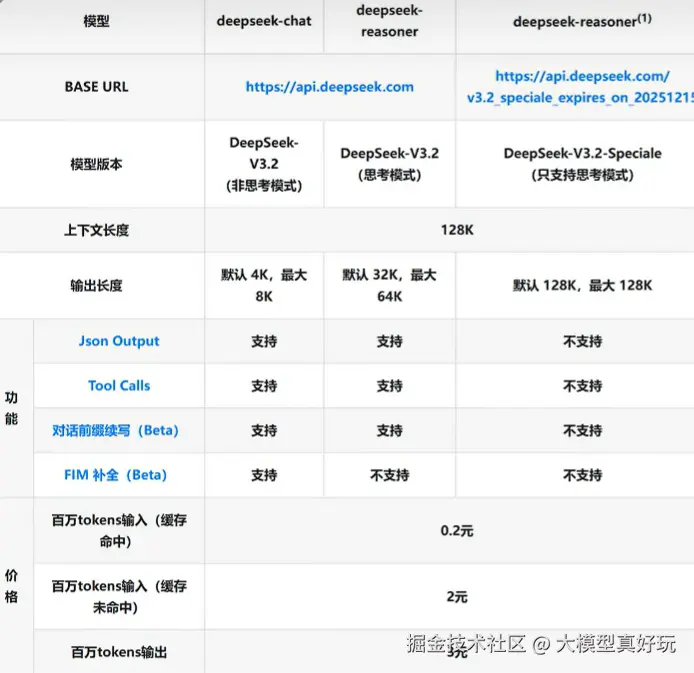Click the 模型 header cell
Screen dimensions: 694x673
[96, 21]
